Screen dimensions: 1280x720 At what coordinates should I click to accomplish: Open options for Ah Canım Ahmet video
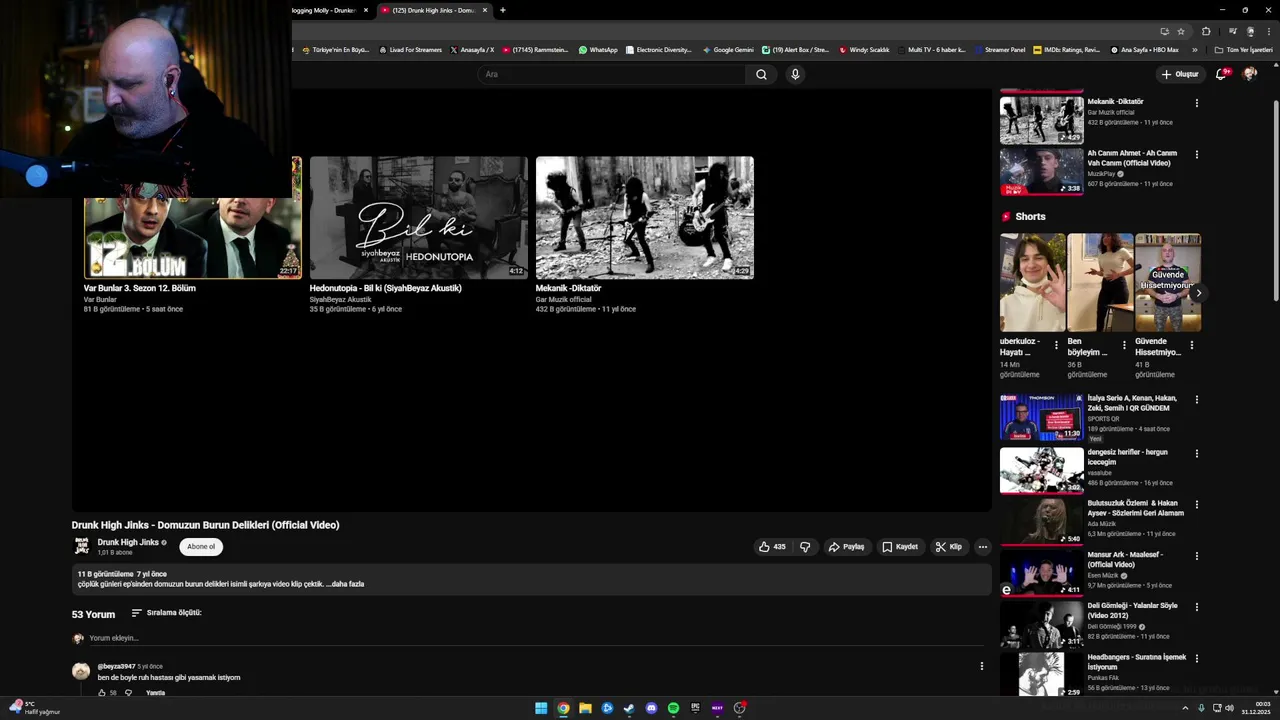coord(1197,155)
